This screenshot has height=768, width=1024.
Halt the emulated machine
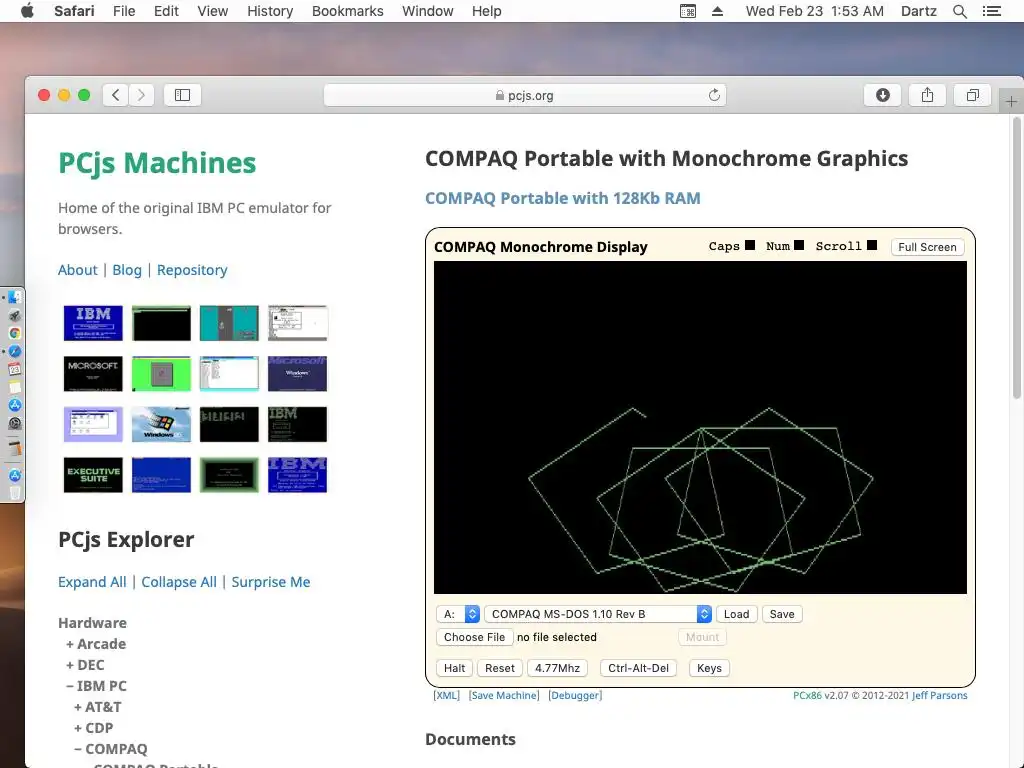pyautogui.click(x=454, y=668)
